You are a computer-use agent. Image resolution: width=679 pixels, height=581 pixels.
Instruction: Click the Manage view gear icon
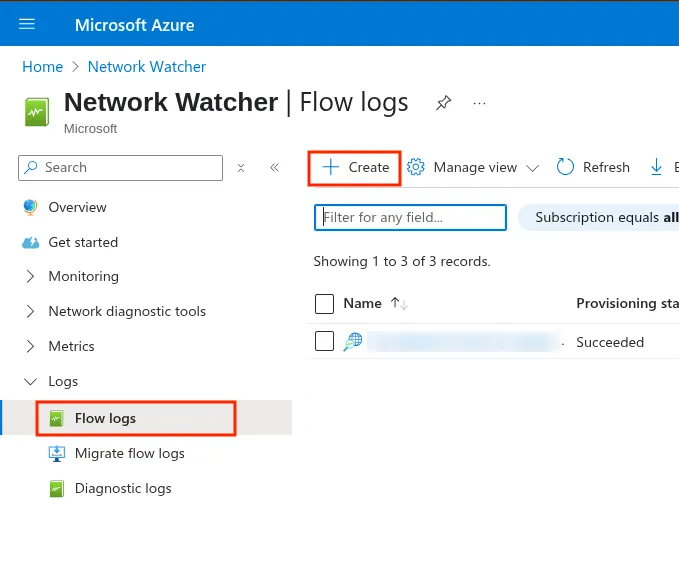[416, 167]
